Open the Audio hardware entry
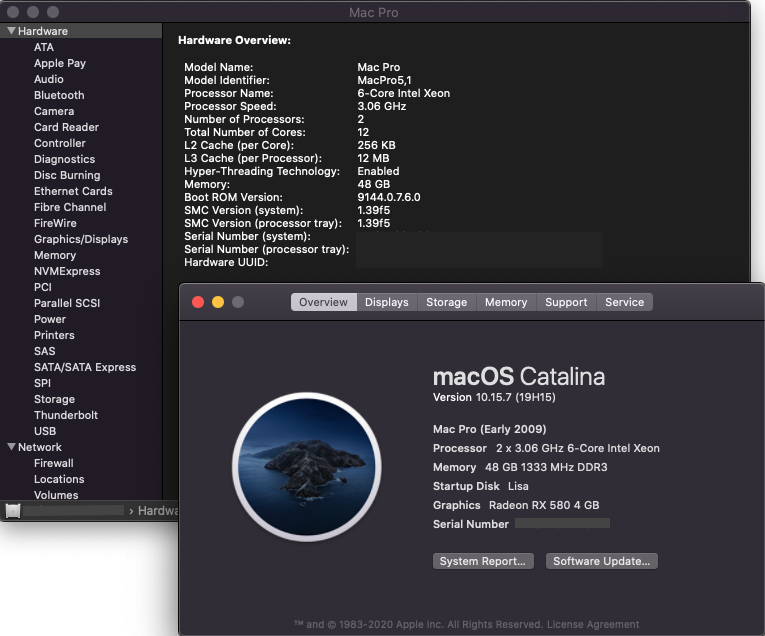This screenshot has width=765, height=636. click(x=49, y=79)
